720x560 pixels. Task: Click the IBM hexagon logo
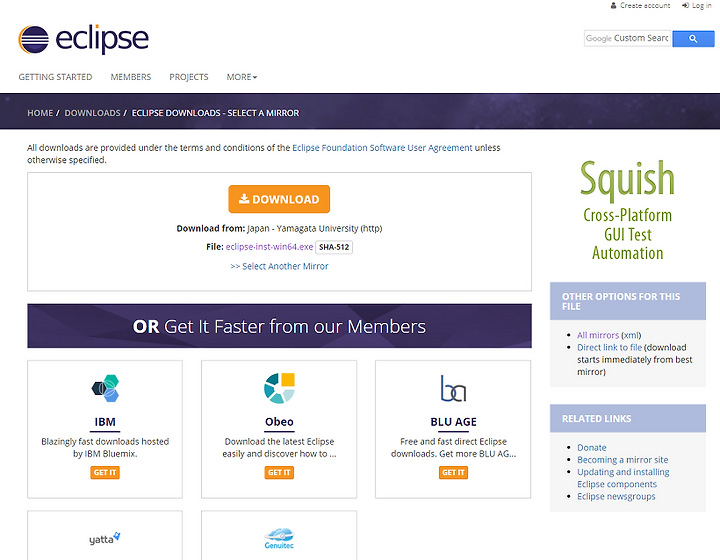tap(105, 388)
